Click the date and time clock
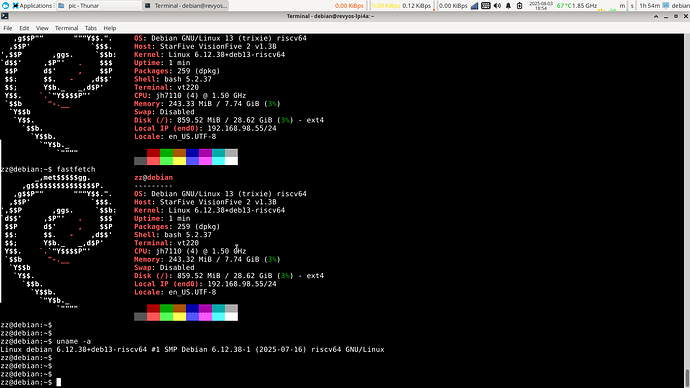Image resolution: width=690 pixels, height=388 pixels. pyautogui.click(x=541, y=6)
